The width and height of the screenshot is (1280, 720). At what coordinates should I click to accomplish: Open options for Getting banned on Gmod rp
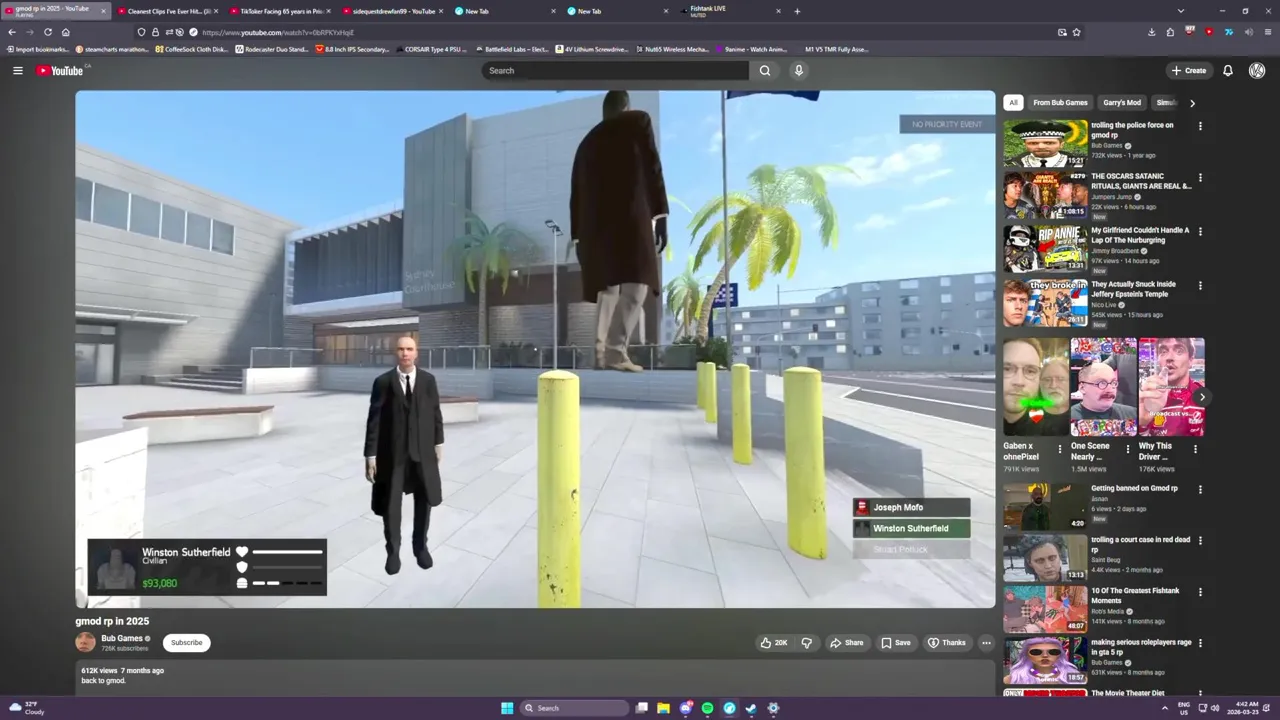(1200, 489)
